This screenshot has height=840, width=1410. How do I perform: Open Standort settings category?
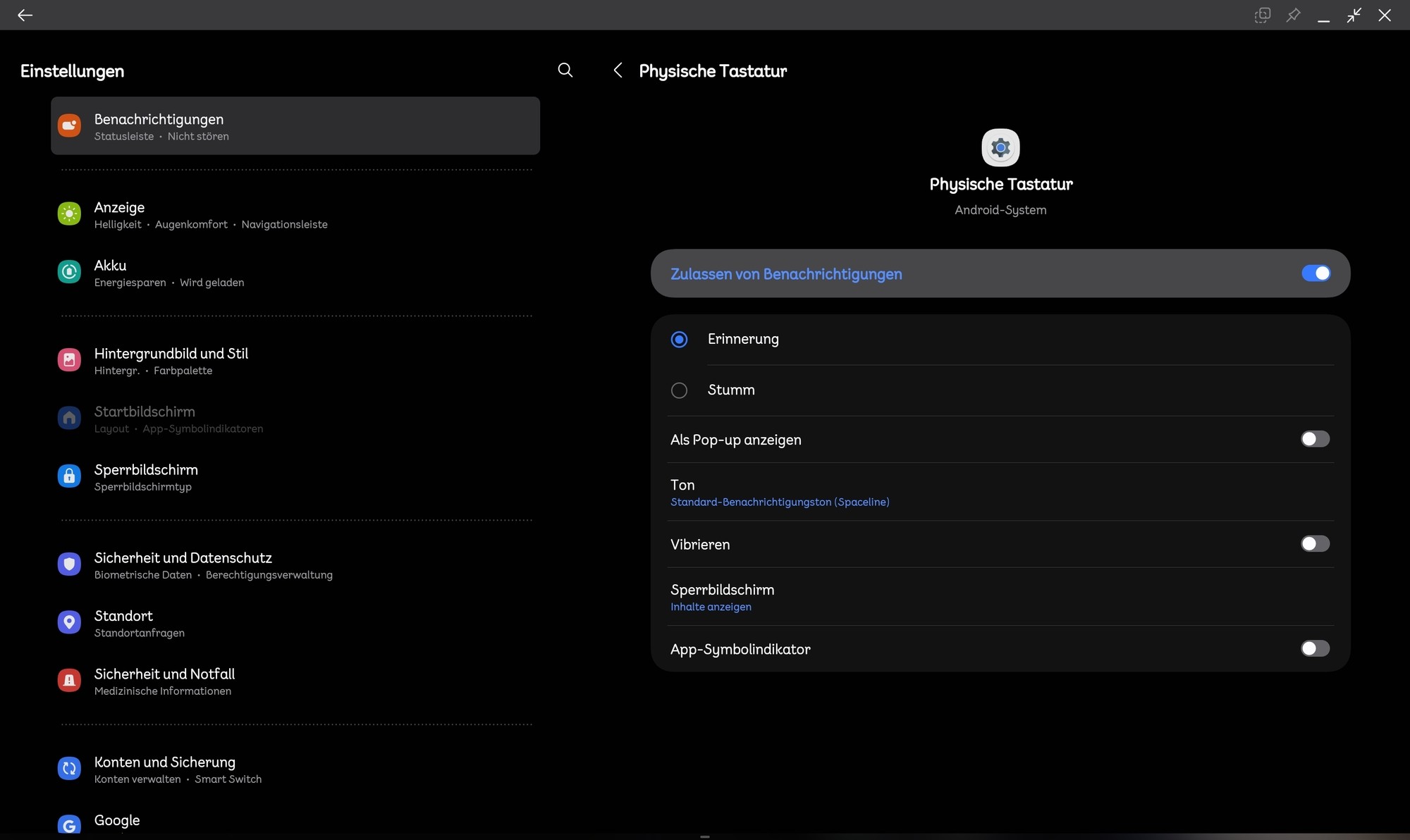coord(295,623)
